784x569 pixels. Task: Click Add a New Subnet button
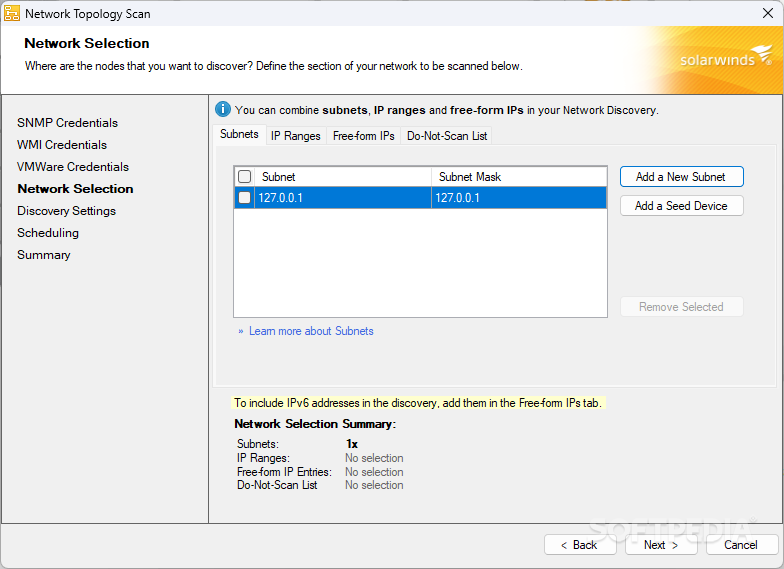(682, 176)
